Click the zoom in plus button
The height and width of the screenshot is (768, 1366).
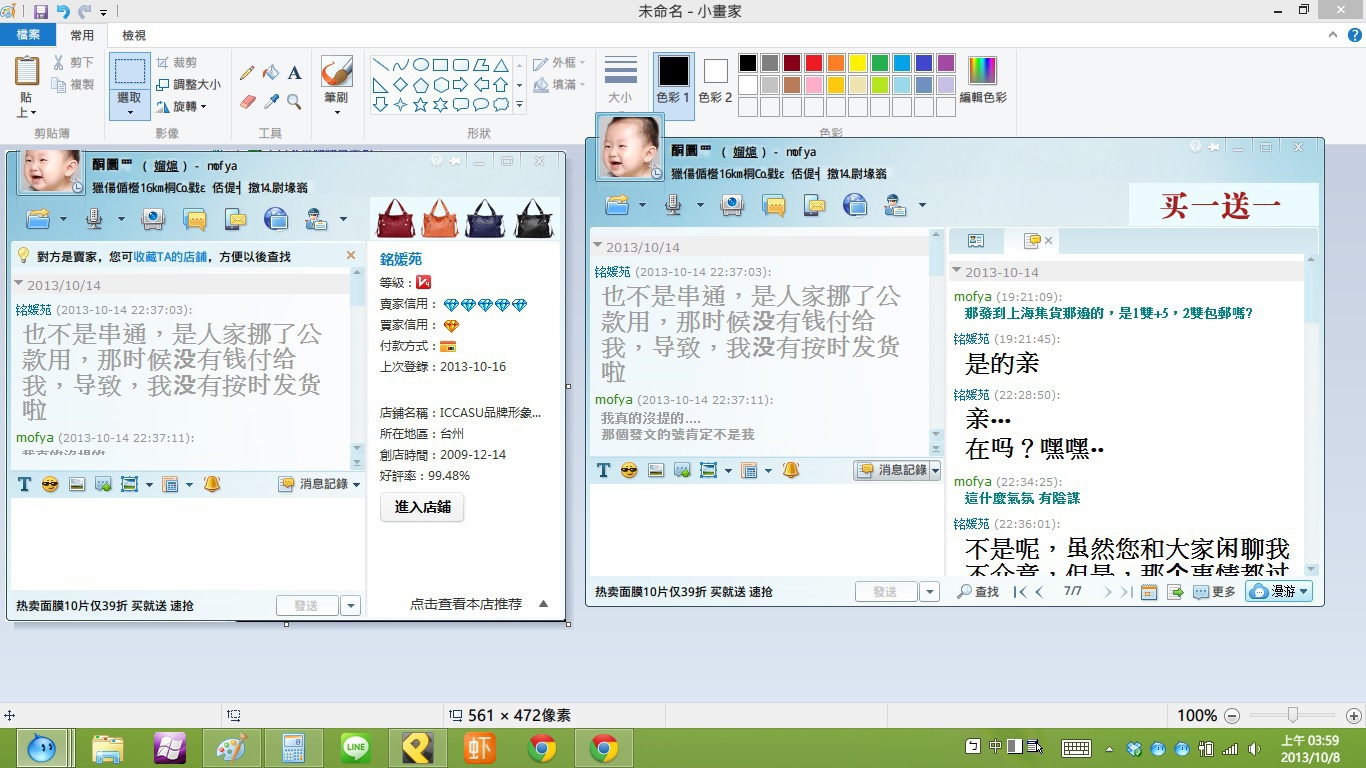coord(1354,715)
